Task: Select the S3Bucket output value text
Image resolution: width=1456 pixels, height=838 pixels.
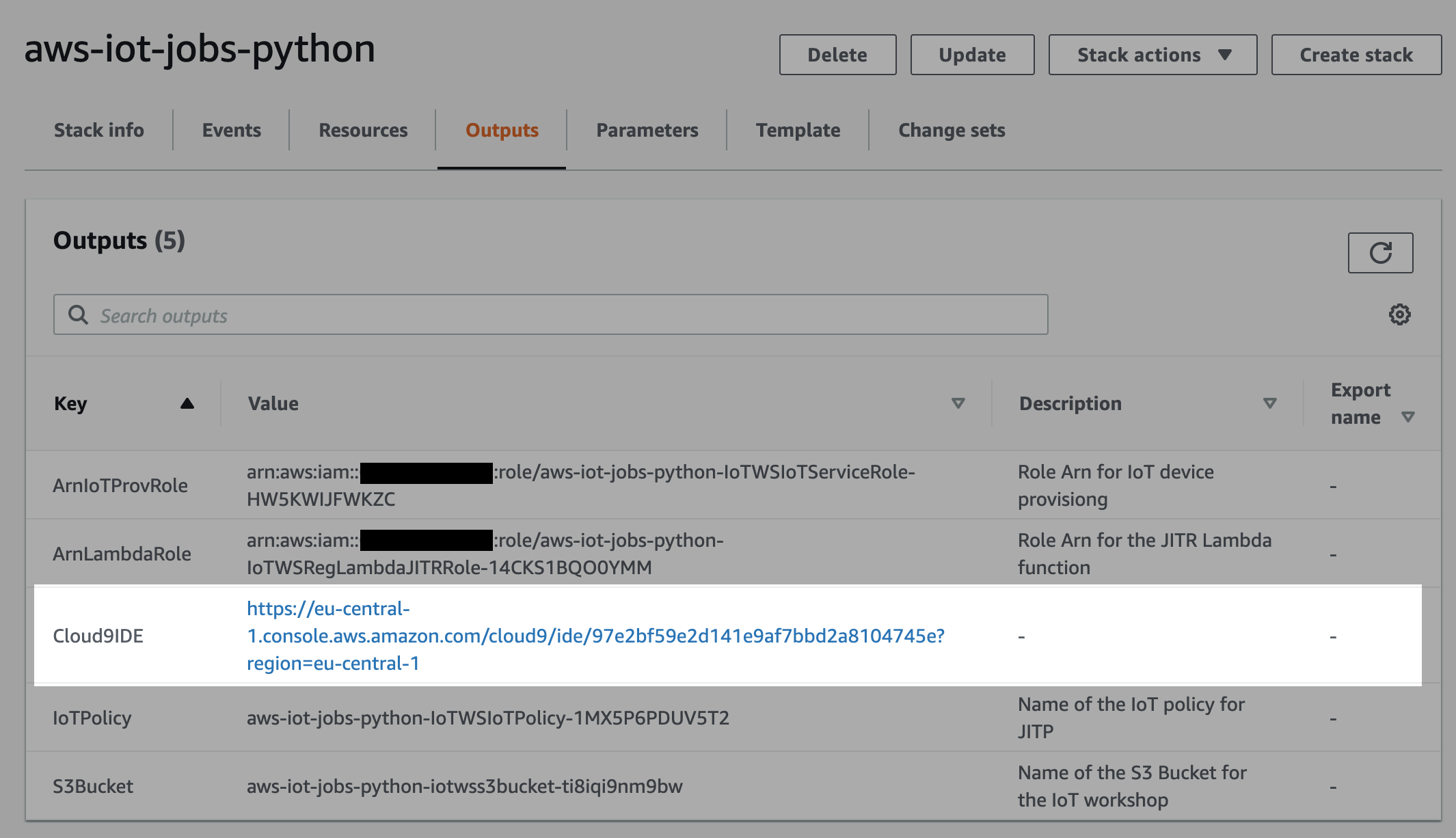Action: (x=464, y=786)
